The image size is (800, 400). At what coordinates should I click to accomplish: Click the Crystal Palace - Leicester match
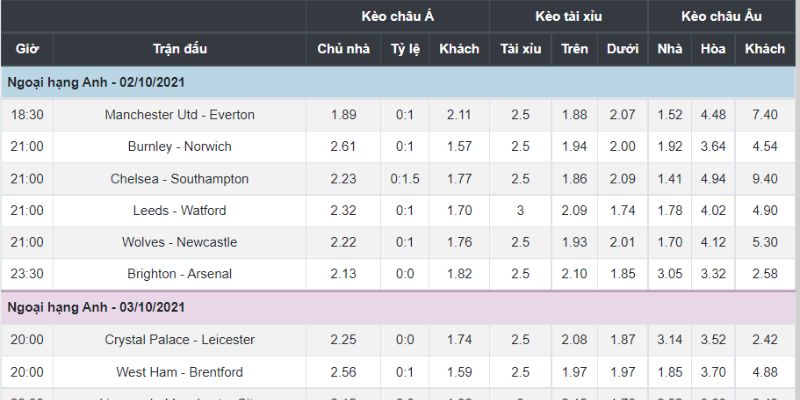180,340
